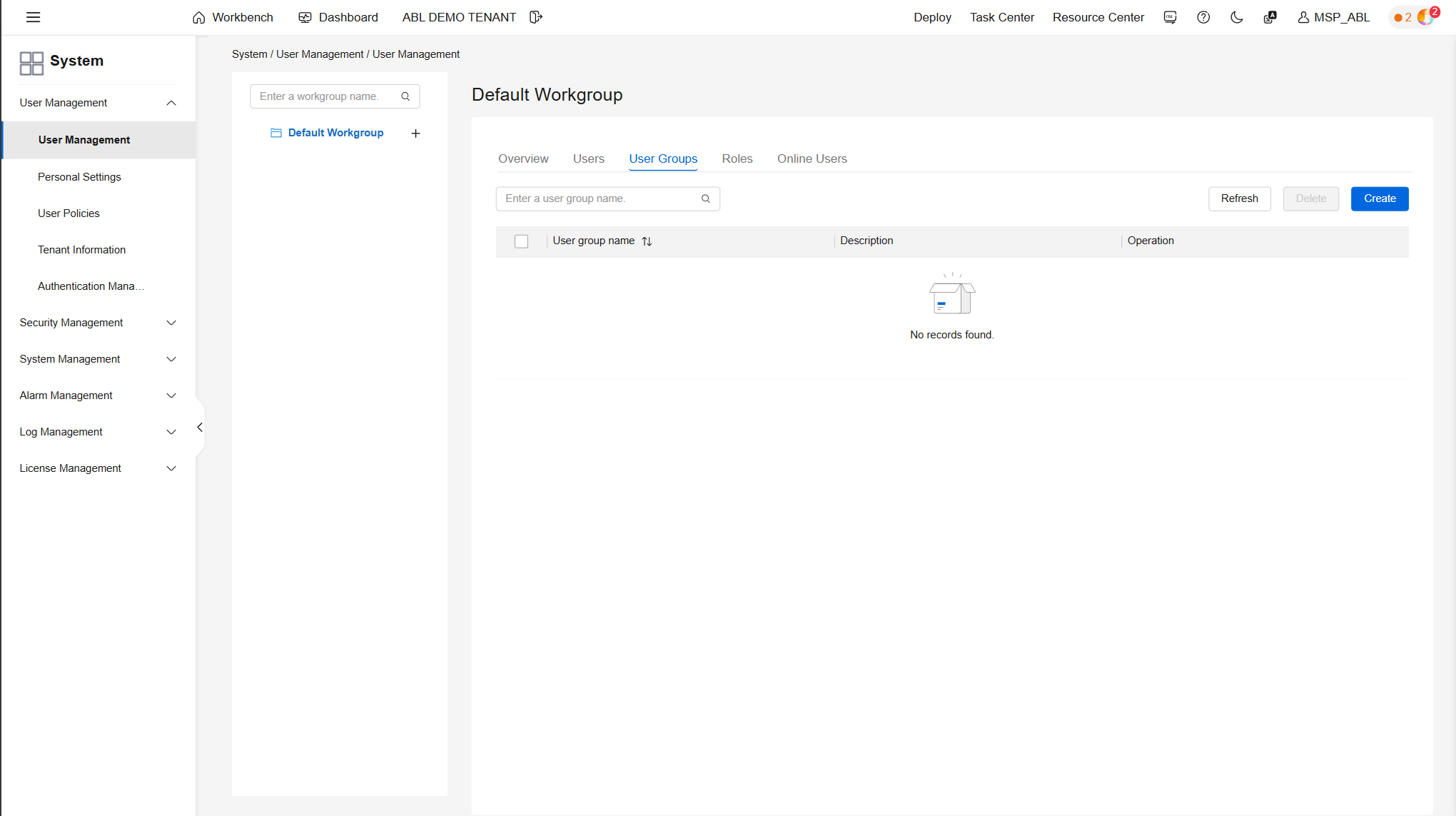Open the Online Users tab
This screenshot has width=1456, height=816.
click(x=812, y=158)
